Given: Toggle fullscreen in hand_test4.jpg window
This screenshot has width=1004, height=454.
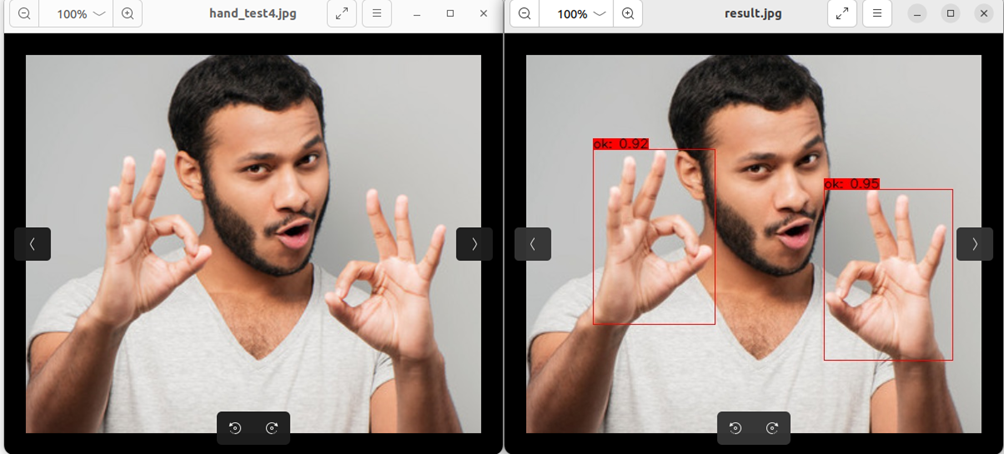Looking at the screenshot, I should [342, 13].
